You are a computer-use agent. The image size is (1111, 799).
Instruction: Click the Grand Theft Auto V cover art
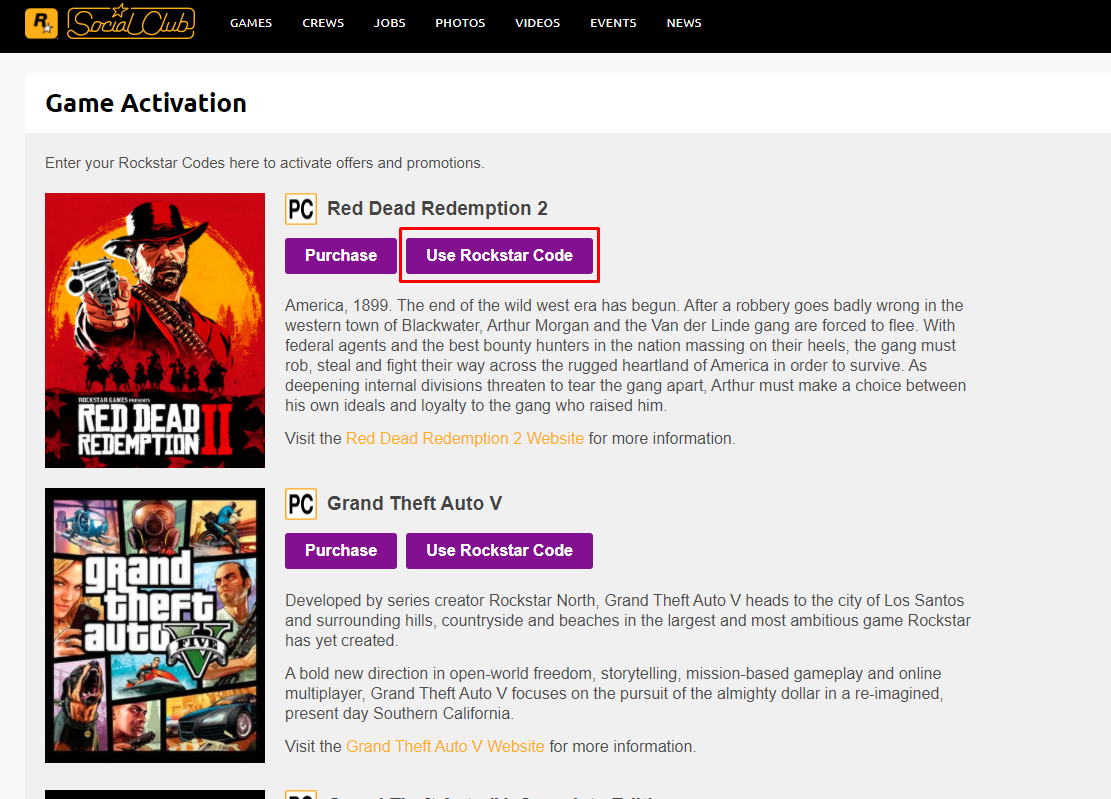tap(155, 625)
